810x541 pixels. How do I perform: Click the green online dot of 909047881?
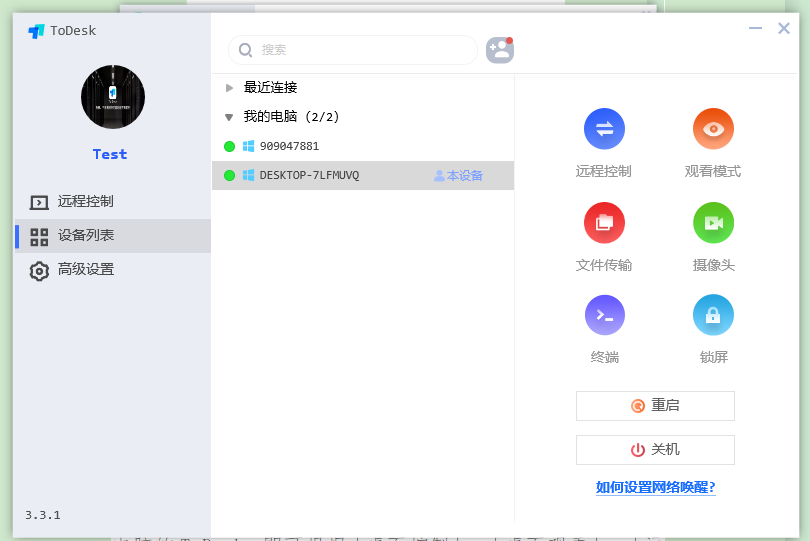[229, 147]
